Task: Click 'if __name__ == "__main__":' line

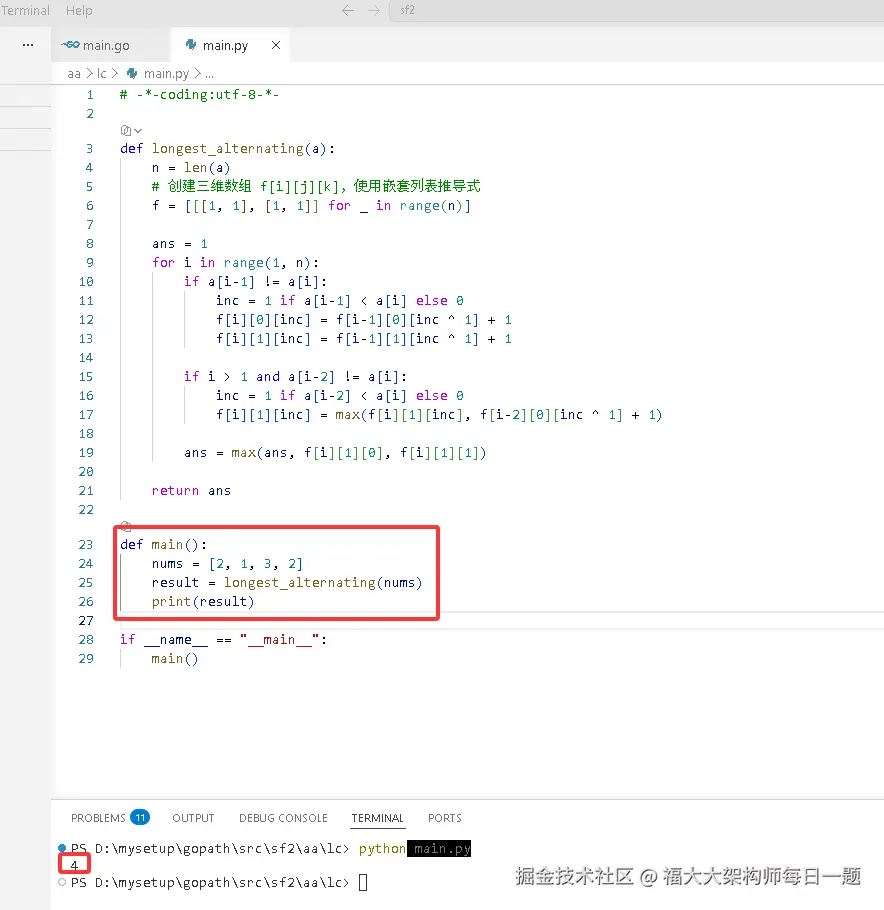Action: pos(223,640)
